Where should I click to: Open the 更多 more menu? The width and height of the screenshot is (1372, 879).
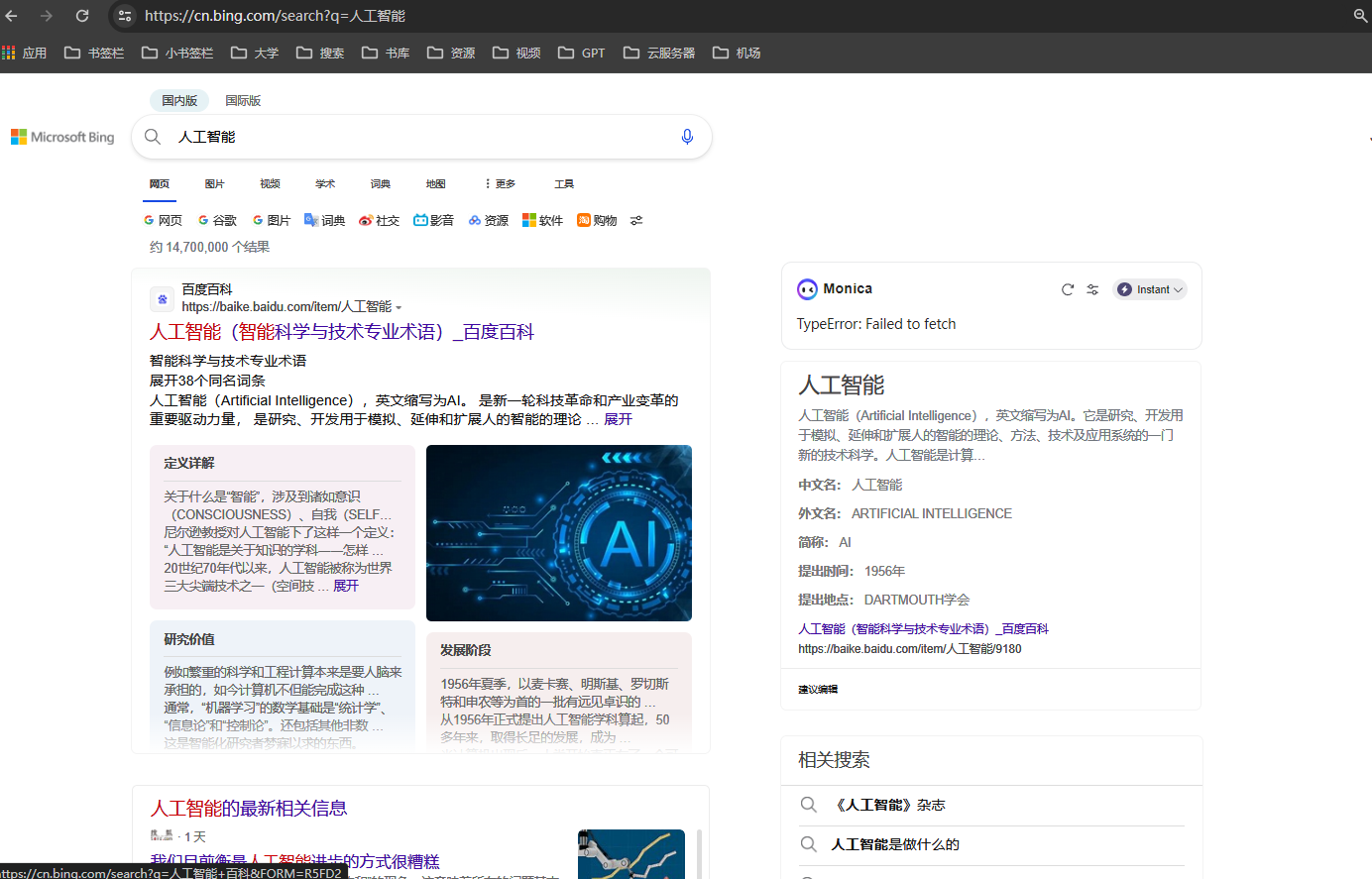coord(501,183)
